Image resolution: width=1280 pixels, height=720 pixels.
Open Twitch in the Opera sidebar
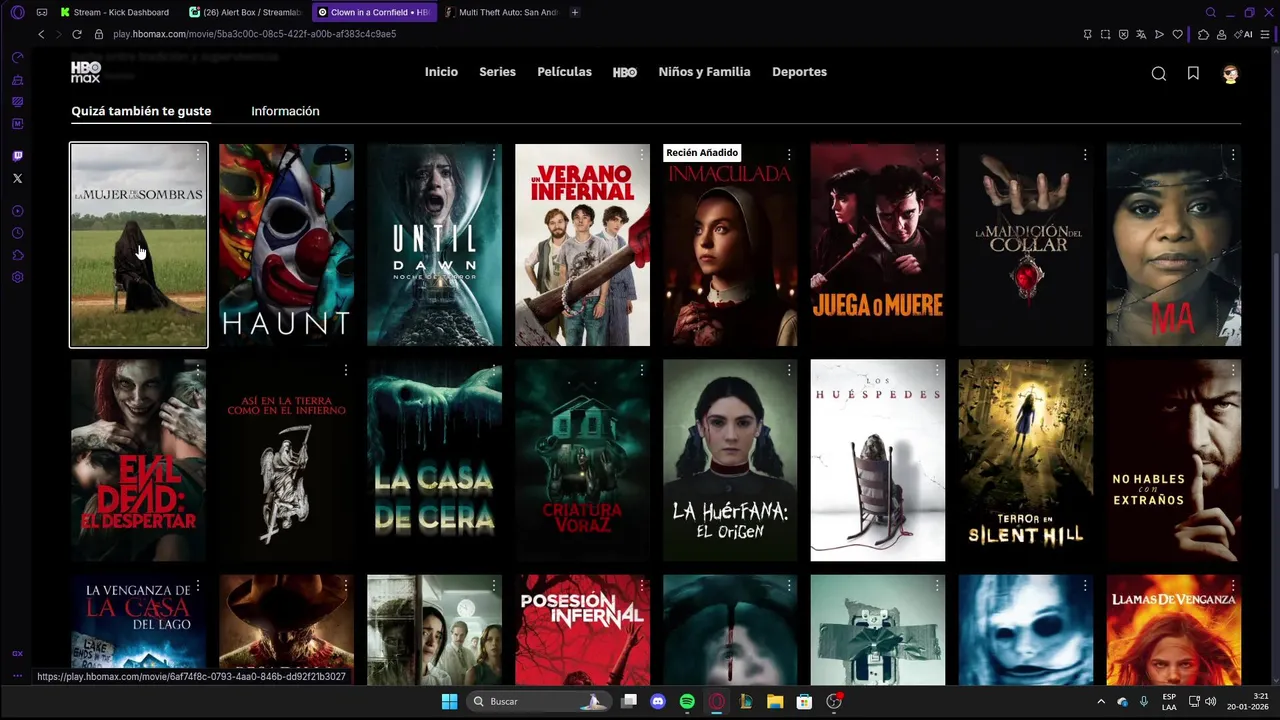point(17,156)
